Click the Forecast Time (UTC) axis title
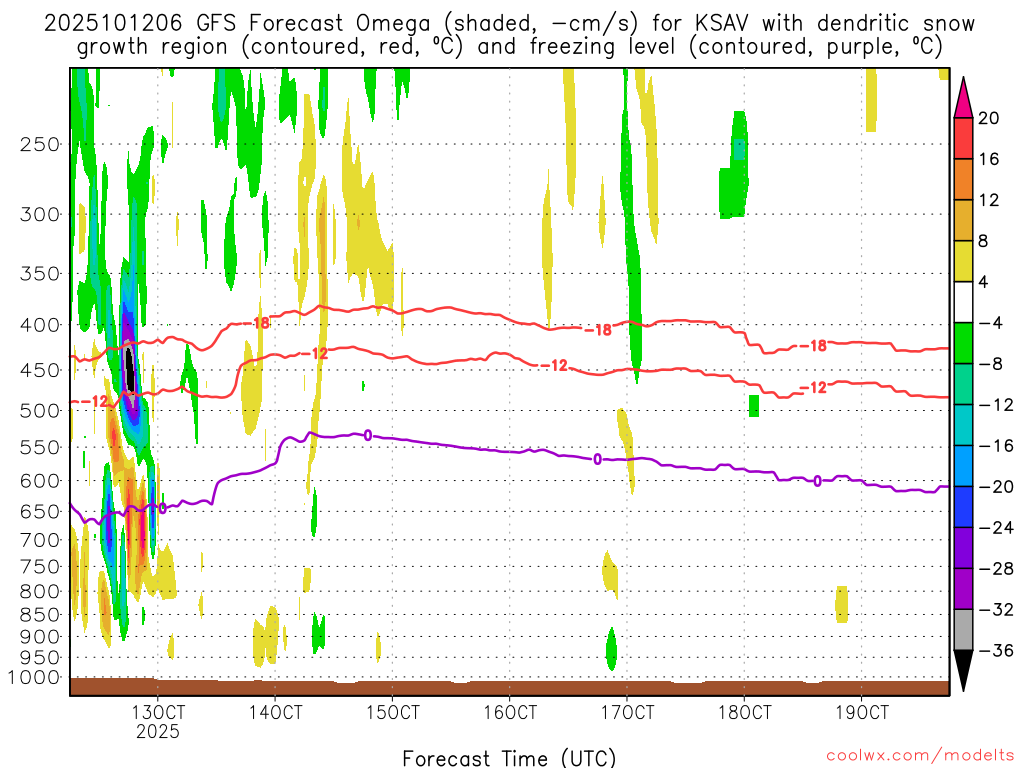Viewport: 1024px width, 768px height. pos(509,758)
